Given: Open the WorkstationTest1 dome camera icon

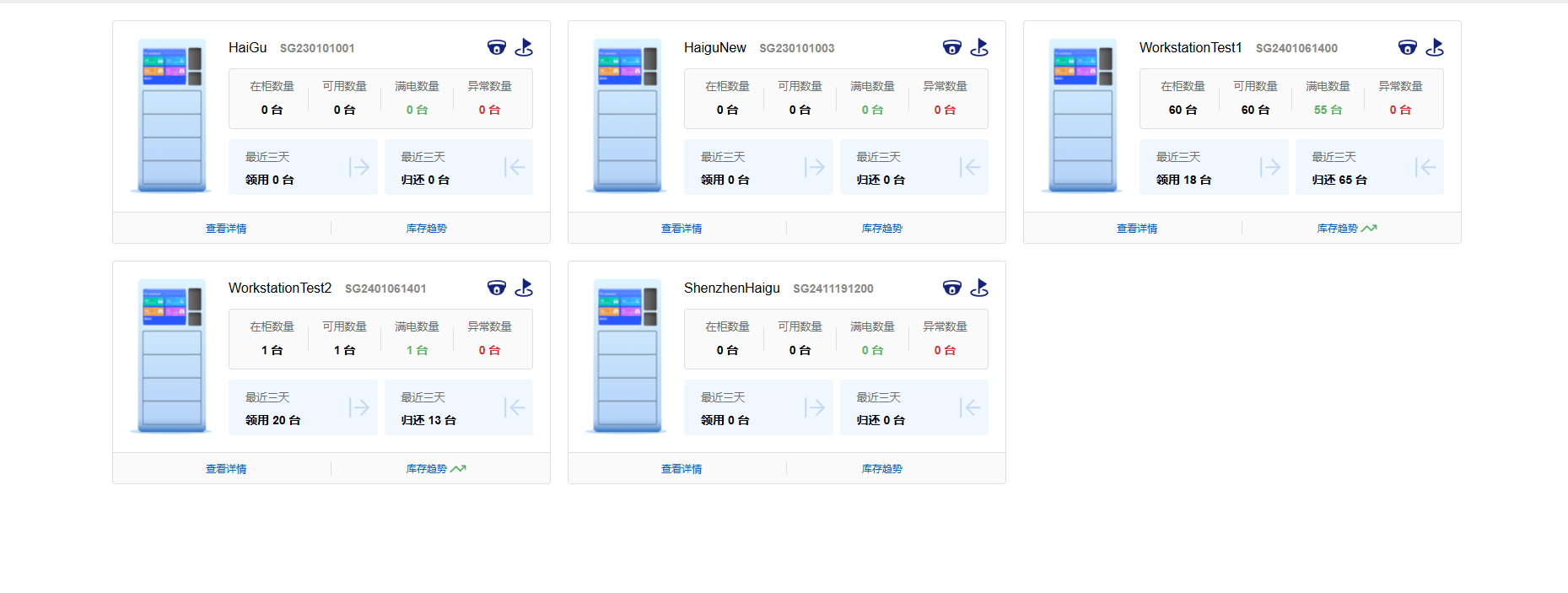Looking at the screenshot, I should [1408, 48].
